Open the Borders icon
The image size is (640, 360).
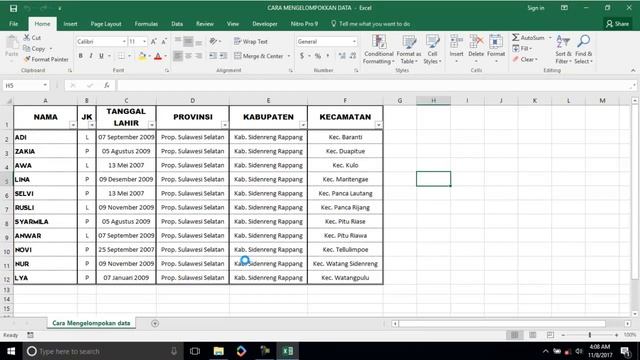point(121,56)
